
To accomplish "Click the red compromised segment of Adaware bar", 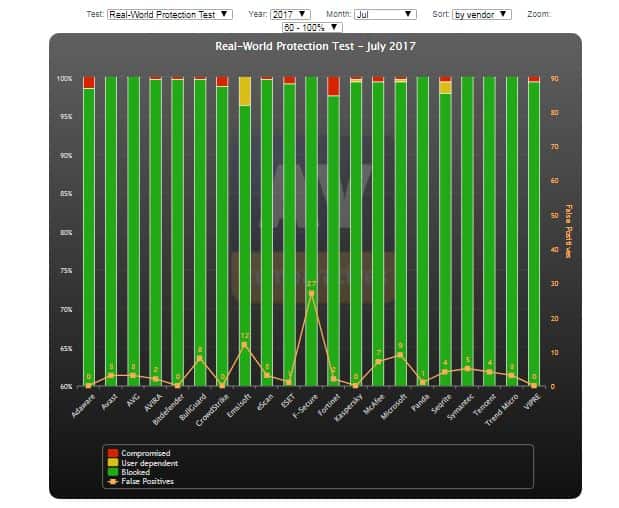I will pyautogui.click(x=89, y=82).
